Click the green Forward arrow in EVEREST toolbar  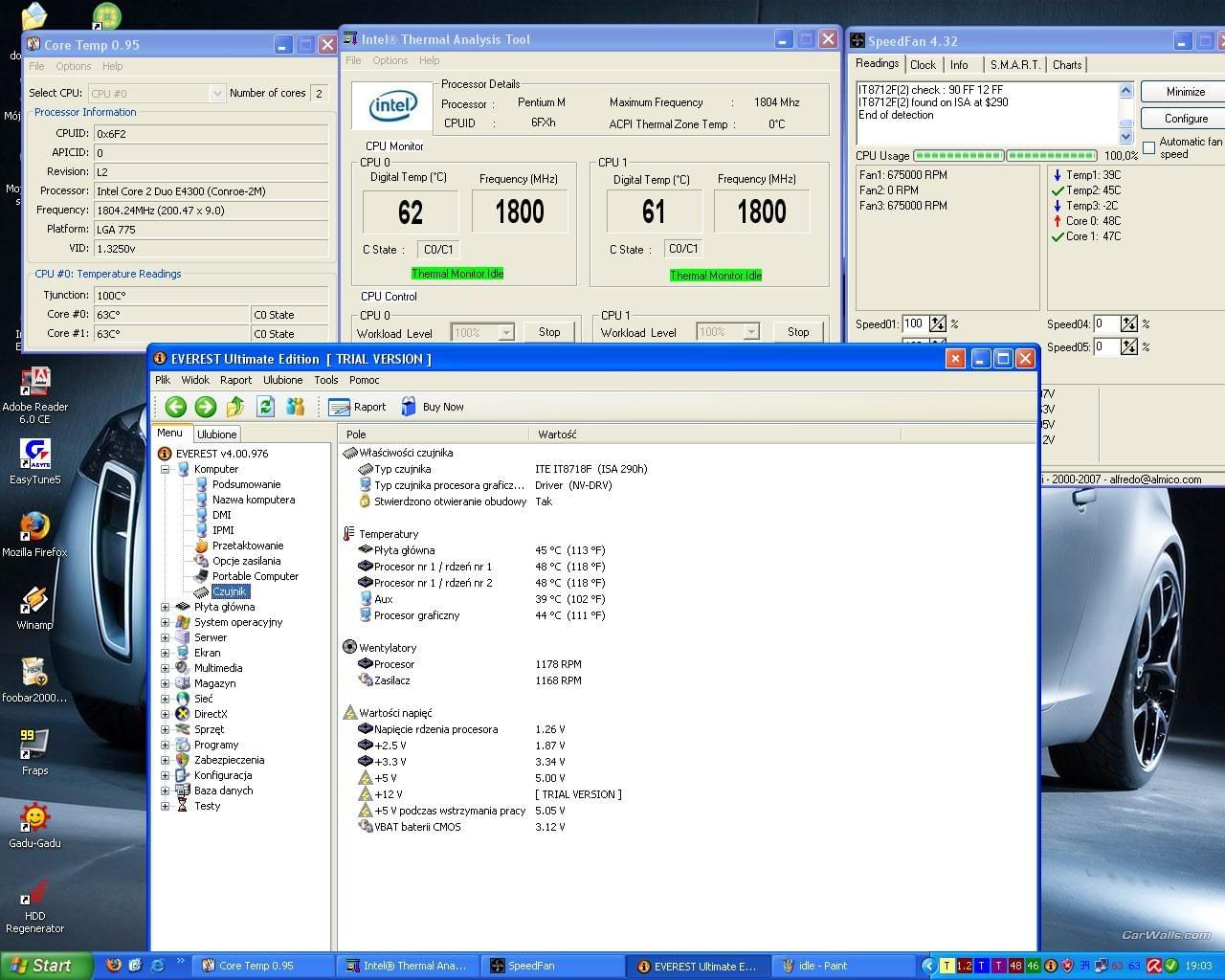[x=205, y=407]
